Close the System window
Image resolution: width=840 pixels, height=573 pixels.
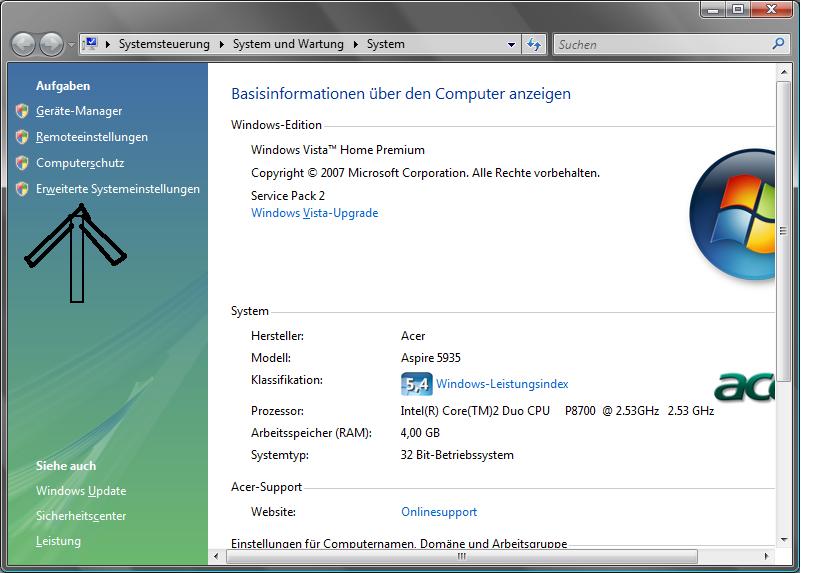click(771, 9)
